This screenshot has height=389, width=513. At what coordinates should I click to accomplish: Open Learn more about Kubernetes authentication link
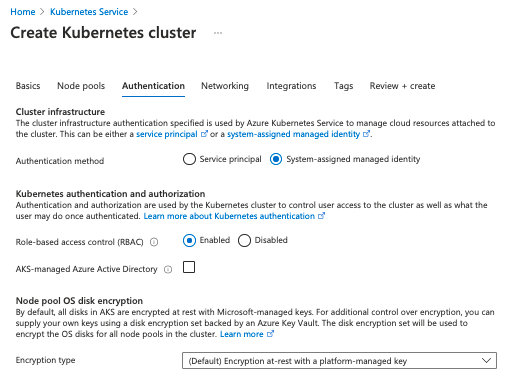tap(229, 216)
